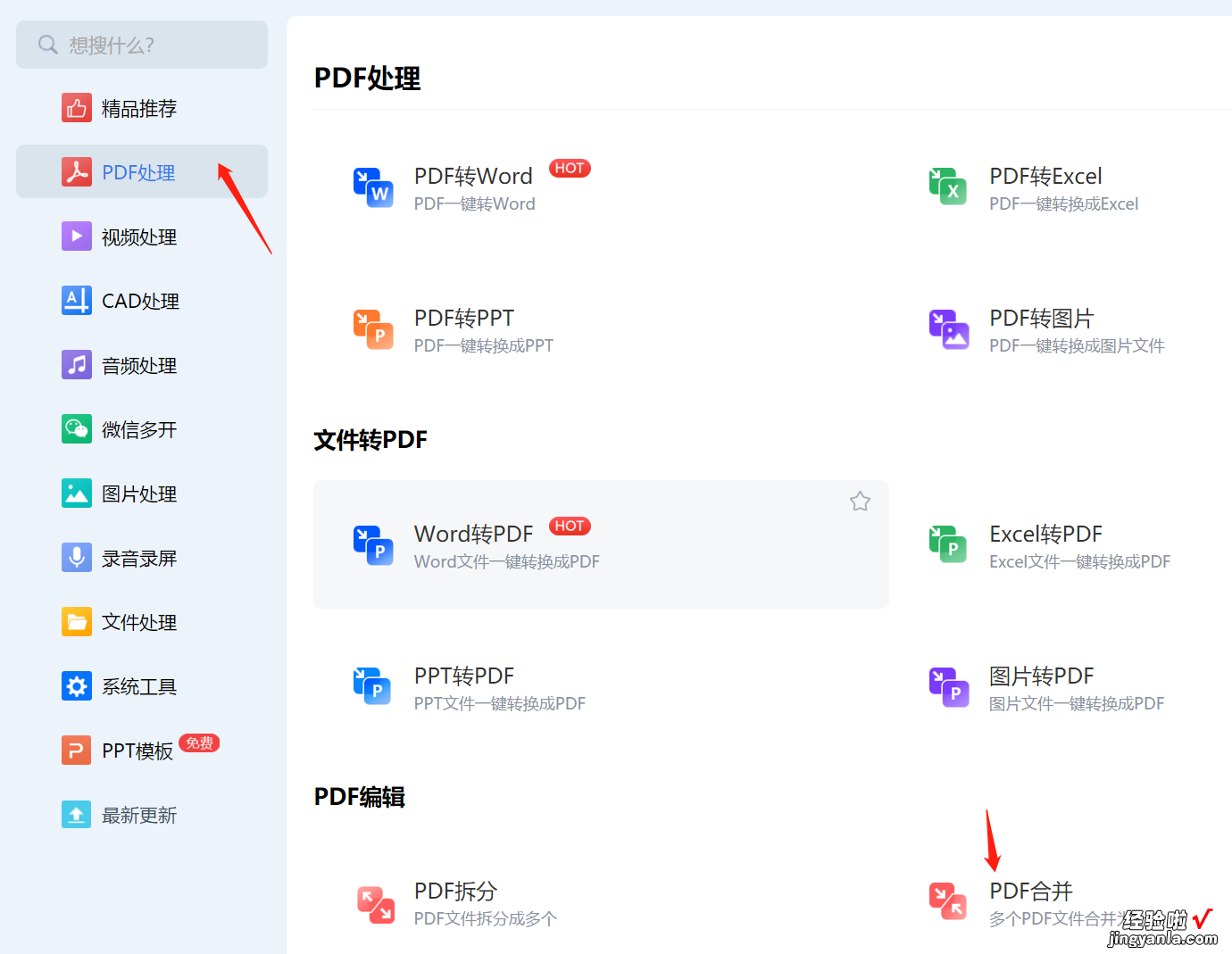Select the PDF处理 sidebar item
The image size is (1232, 954).
tap(142, 171)
